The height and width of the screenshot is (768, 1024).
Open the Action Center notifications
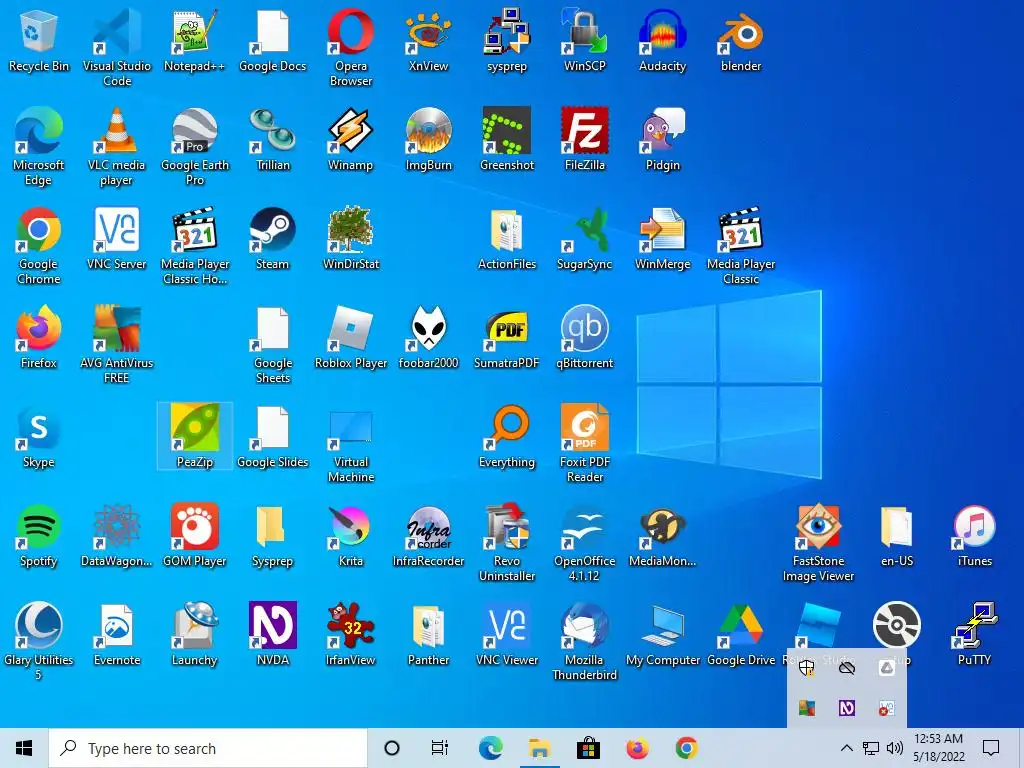point(991,748)
